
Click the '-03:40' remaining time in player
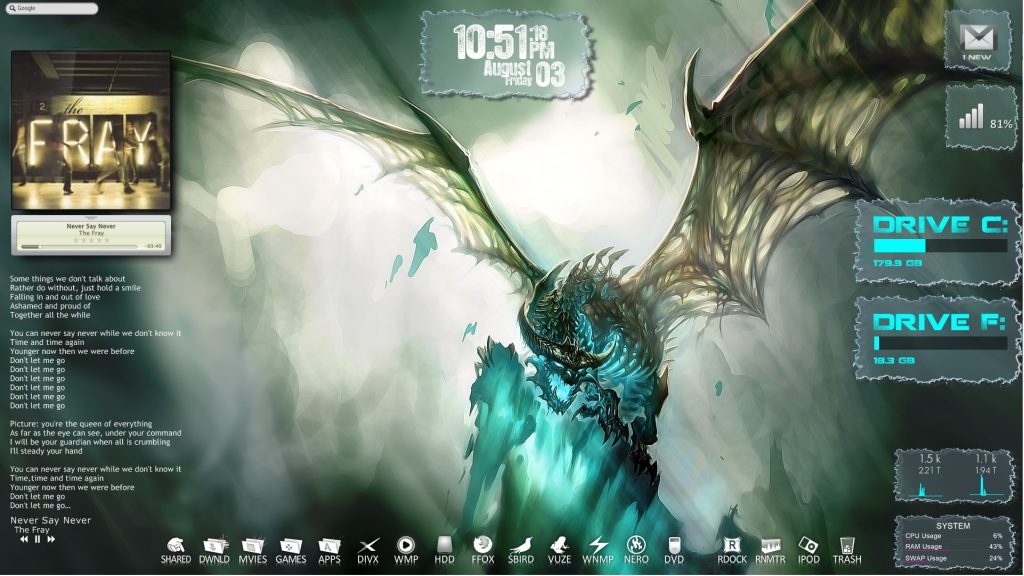[x=153, y=246]
